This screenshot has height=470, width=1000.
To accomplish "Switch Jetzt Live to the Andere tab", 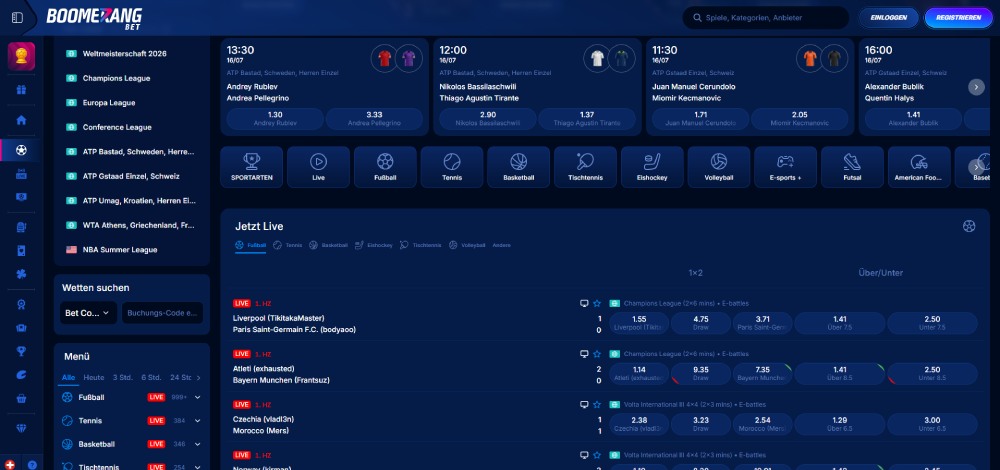I will tap(501, 246).
